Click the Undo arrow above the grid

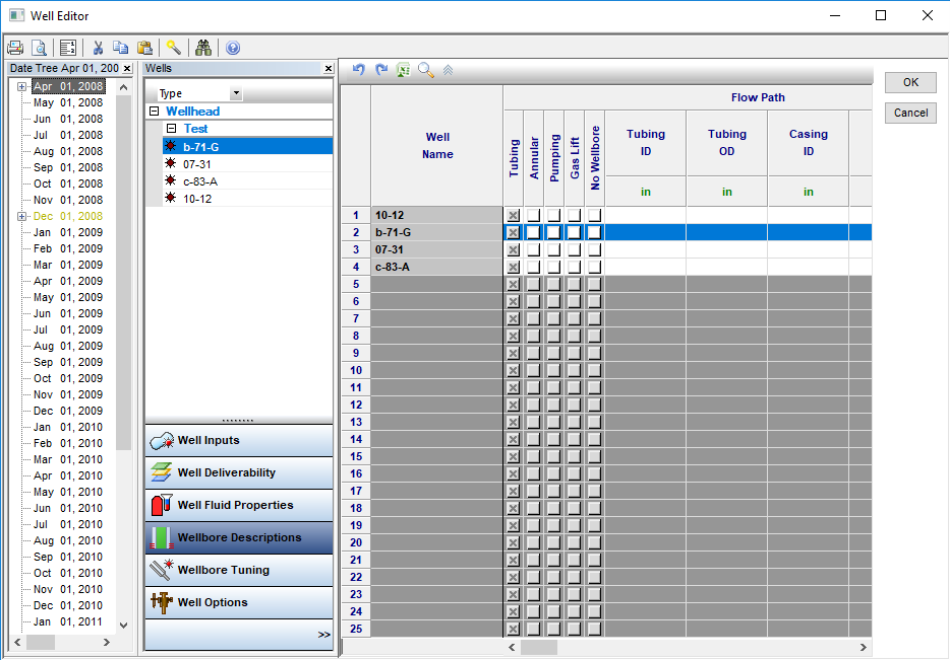coord(358,70)
